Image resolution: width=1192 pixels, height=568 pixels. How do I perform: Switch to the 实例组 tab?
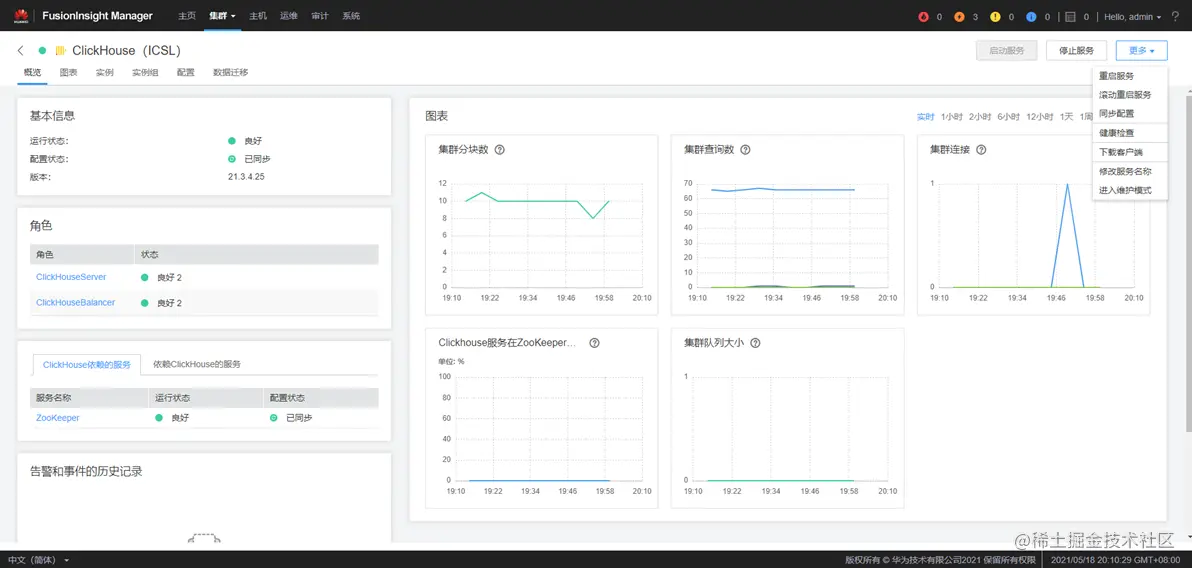coord(145,73)
